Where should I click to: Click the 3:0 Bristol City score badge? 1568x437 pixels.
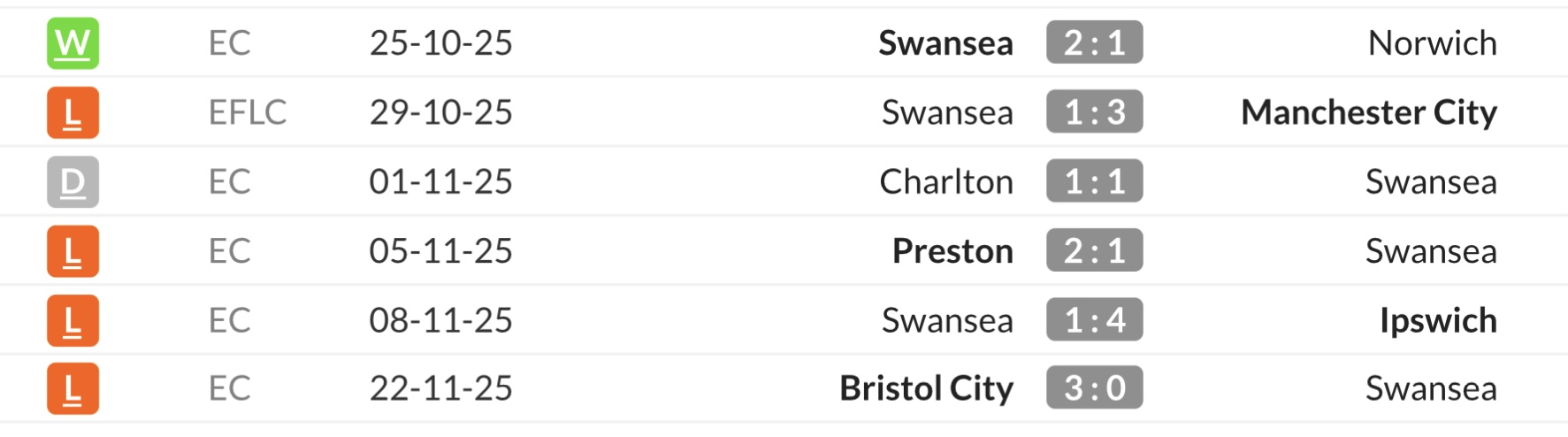pos(1094,388)
